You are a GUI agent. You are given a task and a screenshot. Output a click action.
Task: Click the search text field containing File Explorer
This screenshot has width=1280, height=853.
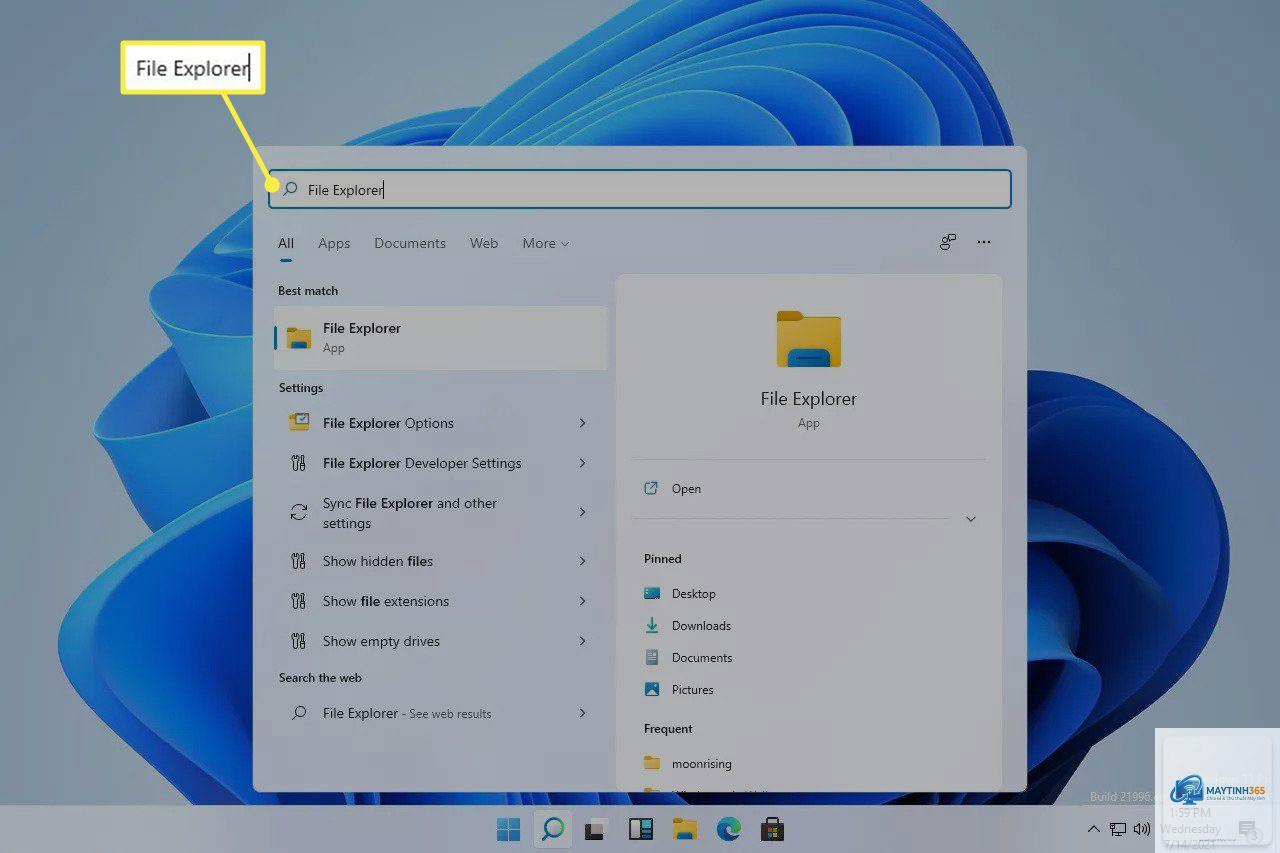tap(640, 189)
